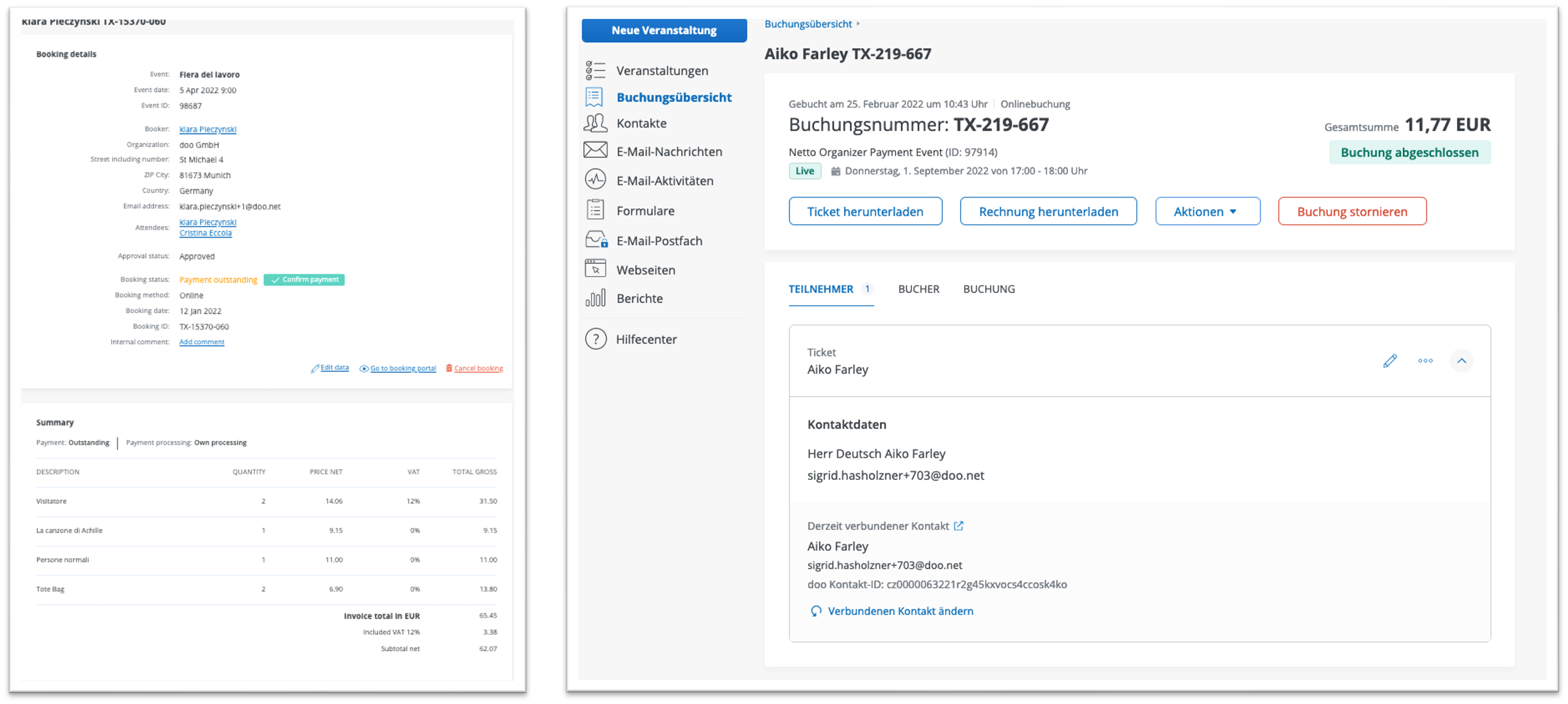Click the TEILNEHMER count badge 1
The height and width of the screenshot is (704, 1568).
867,289
